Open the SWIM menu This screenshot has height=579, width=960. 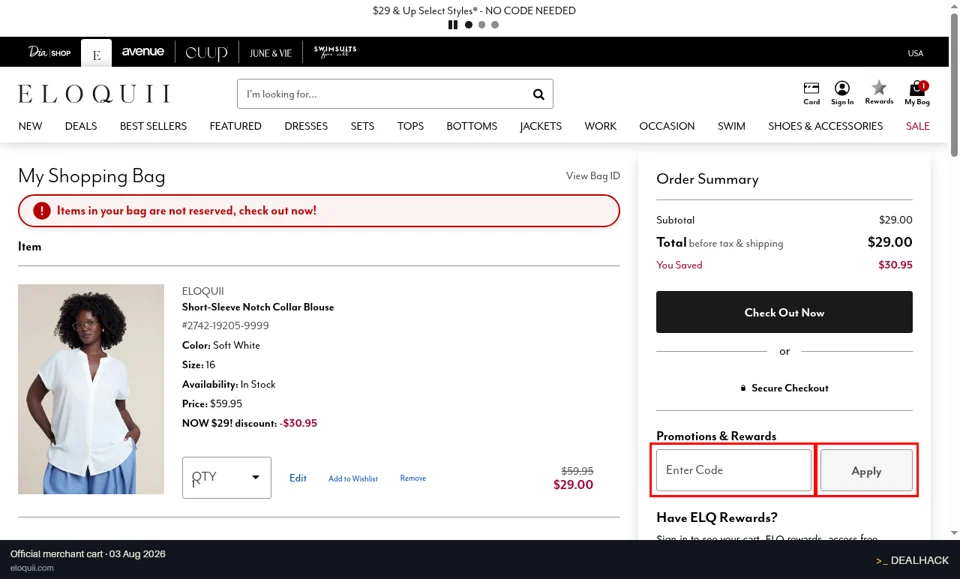click(x=731, y=126)
